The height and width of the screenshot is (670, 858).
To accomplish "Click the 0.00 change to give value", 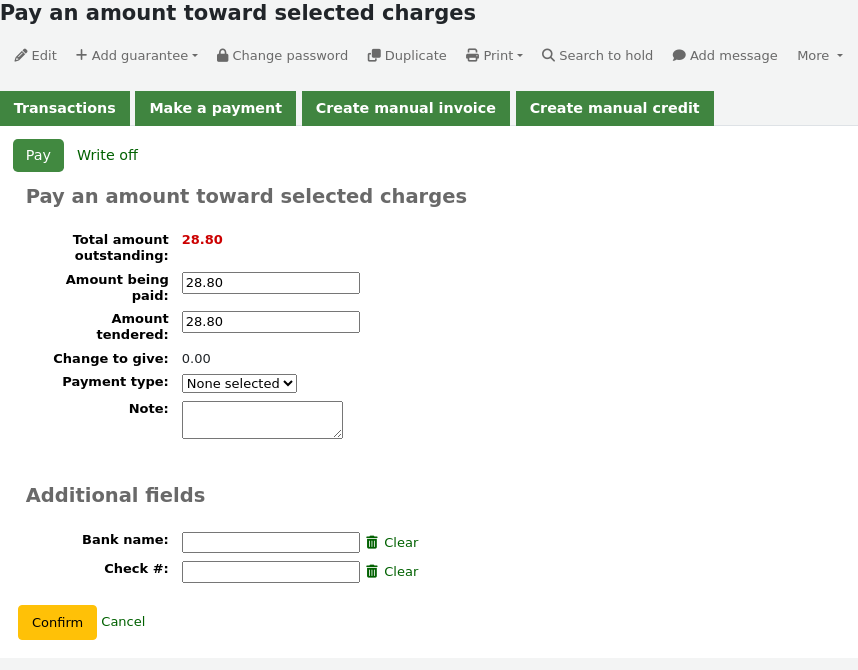I will 196,359.
